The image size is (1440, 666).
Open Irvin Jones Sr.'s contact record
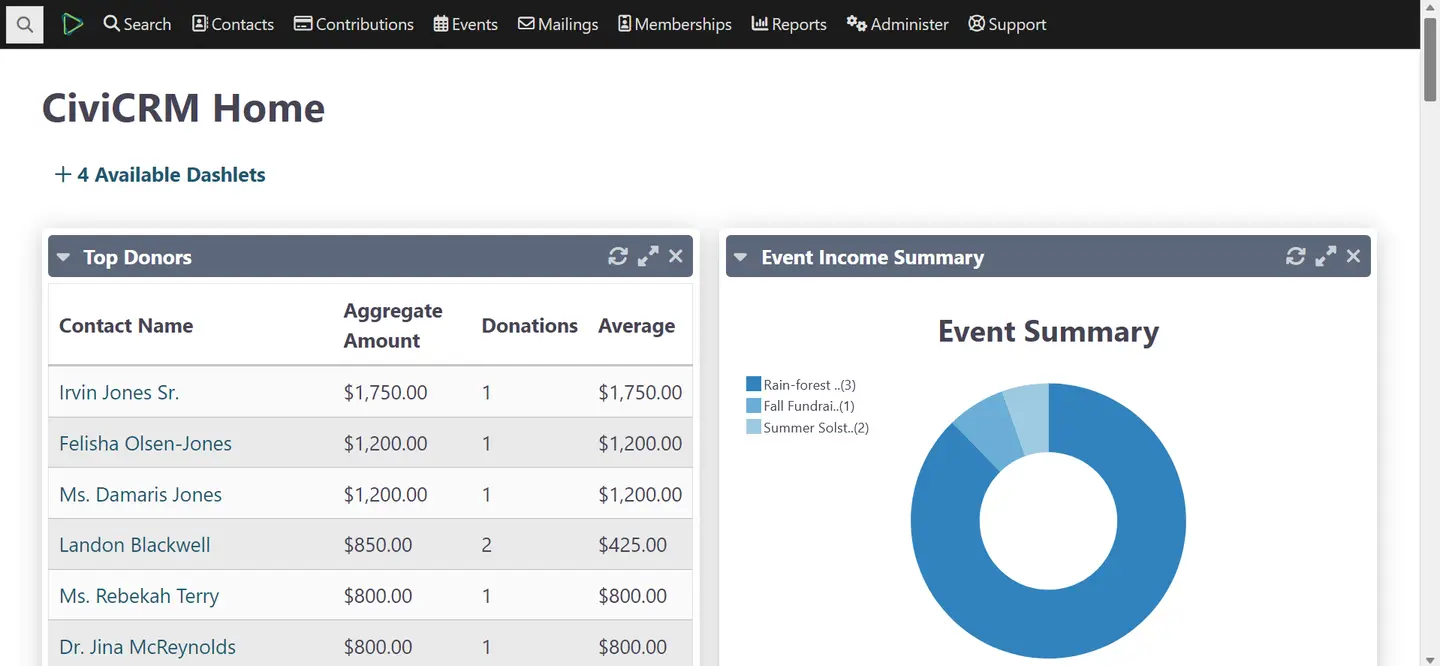[x=119, y=392]
